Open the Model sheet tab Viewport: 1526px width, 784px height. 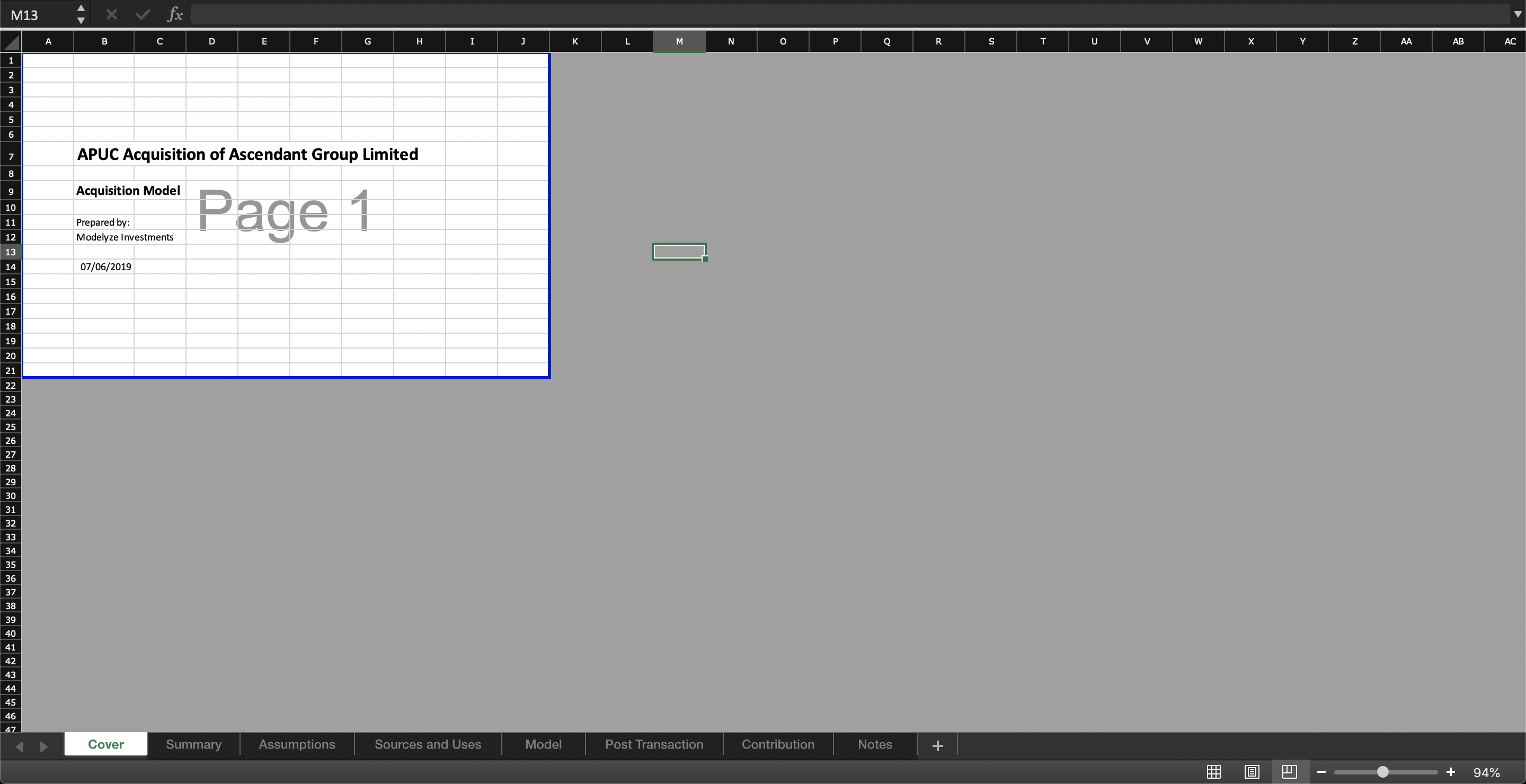click(x=543, y=744)
